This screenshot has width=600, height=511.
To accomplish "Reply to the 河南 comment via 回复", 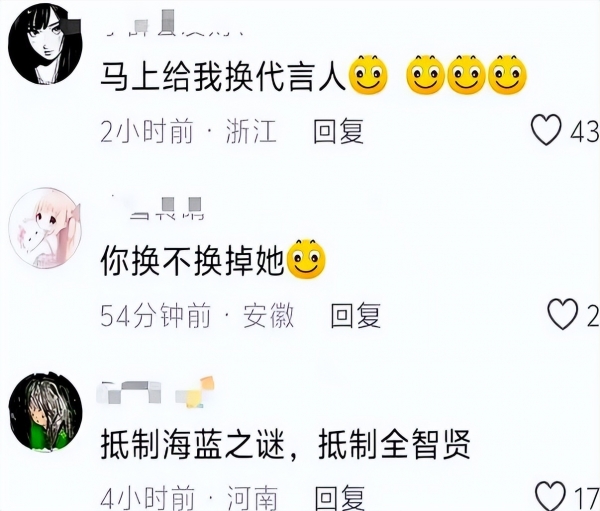I will click(x=340, y=498).
